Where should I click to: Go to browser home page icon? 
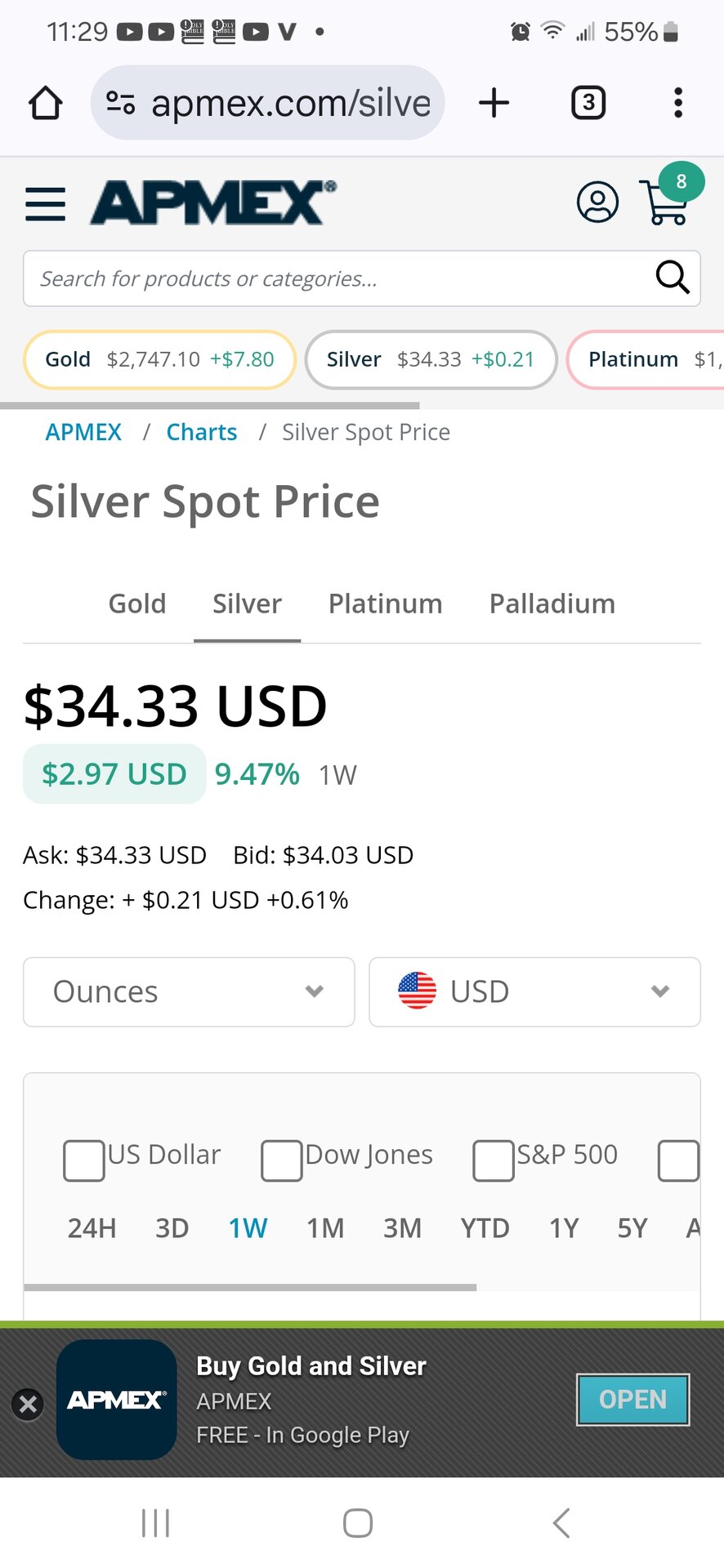tap(46, 103)
